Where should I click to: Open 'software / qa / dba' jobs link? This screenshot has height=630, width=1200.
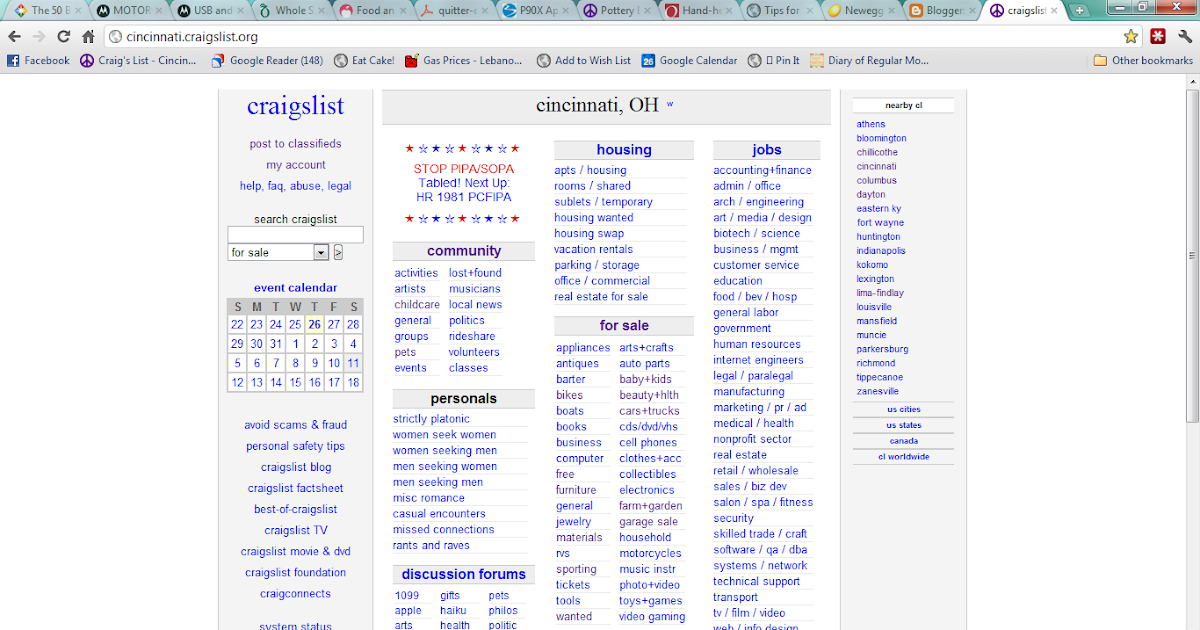(760, 550)
